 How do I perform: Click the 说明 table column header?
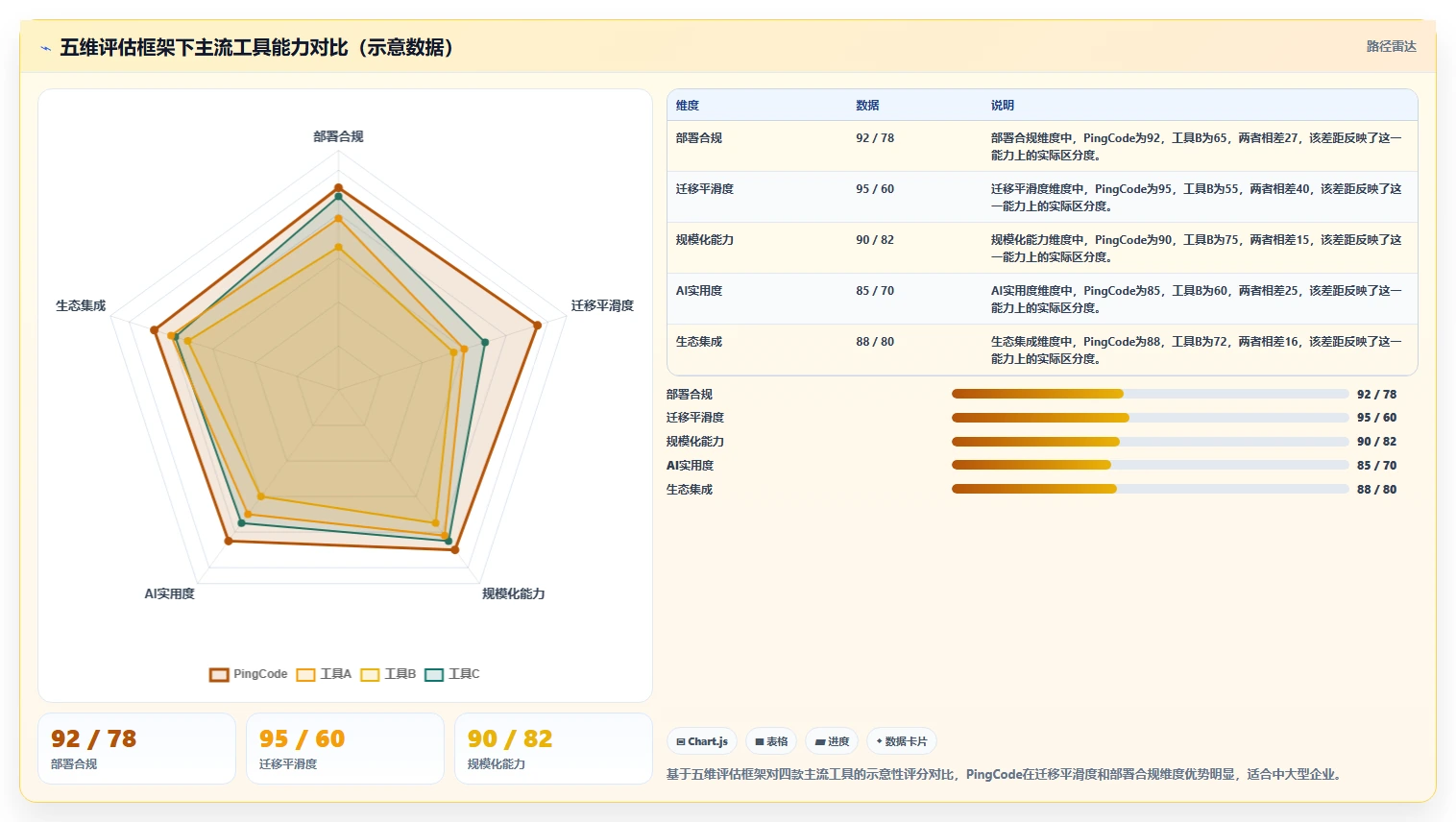(x=1003, y=106)
